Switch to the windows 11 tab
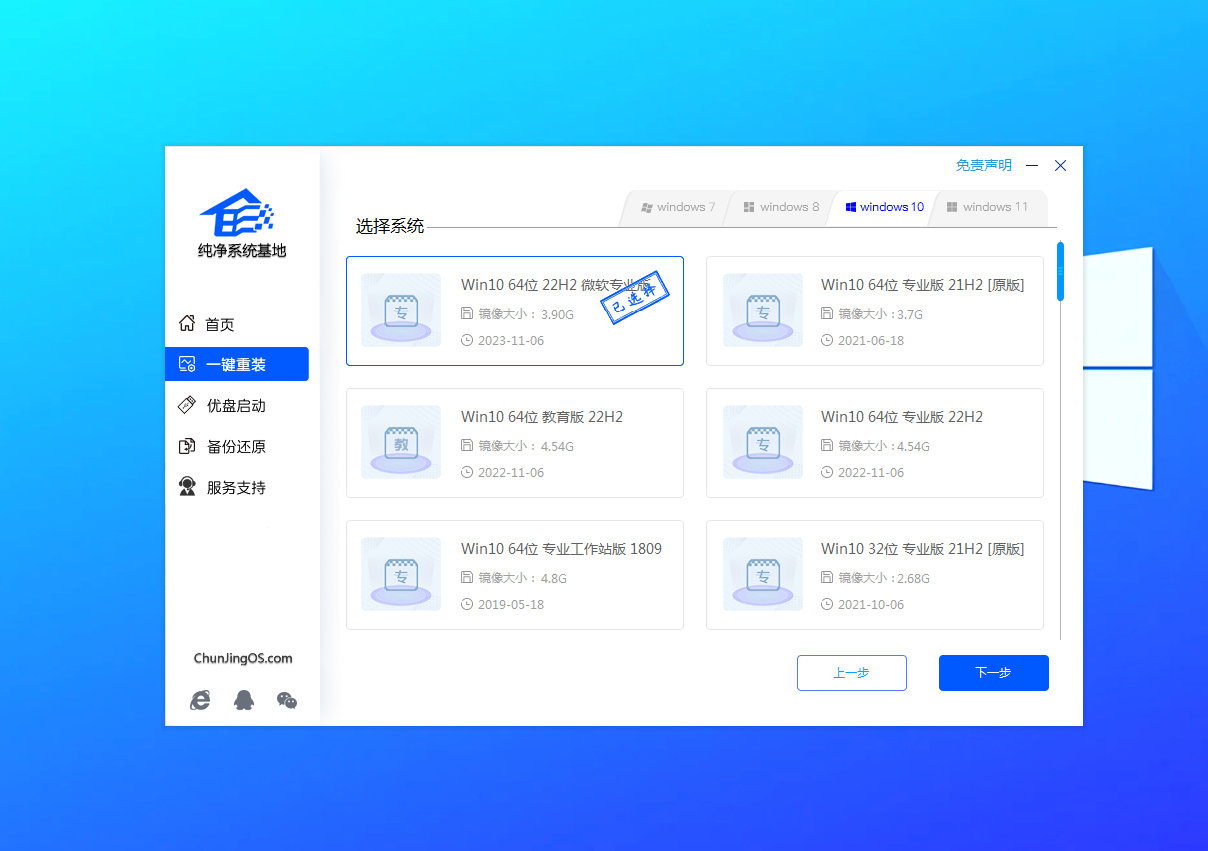 point(987,207)
